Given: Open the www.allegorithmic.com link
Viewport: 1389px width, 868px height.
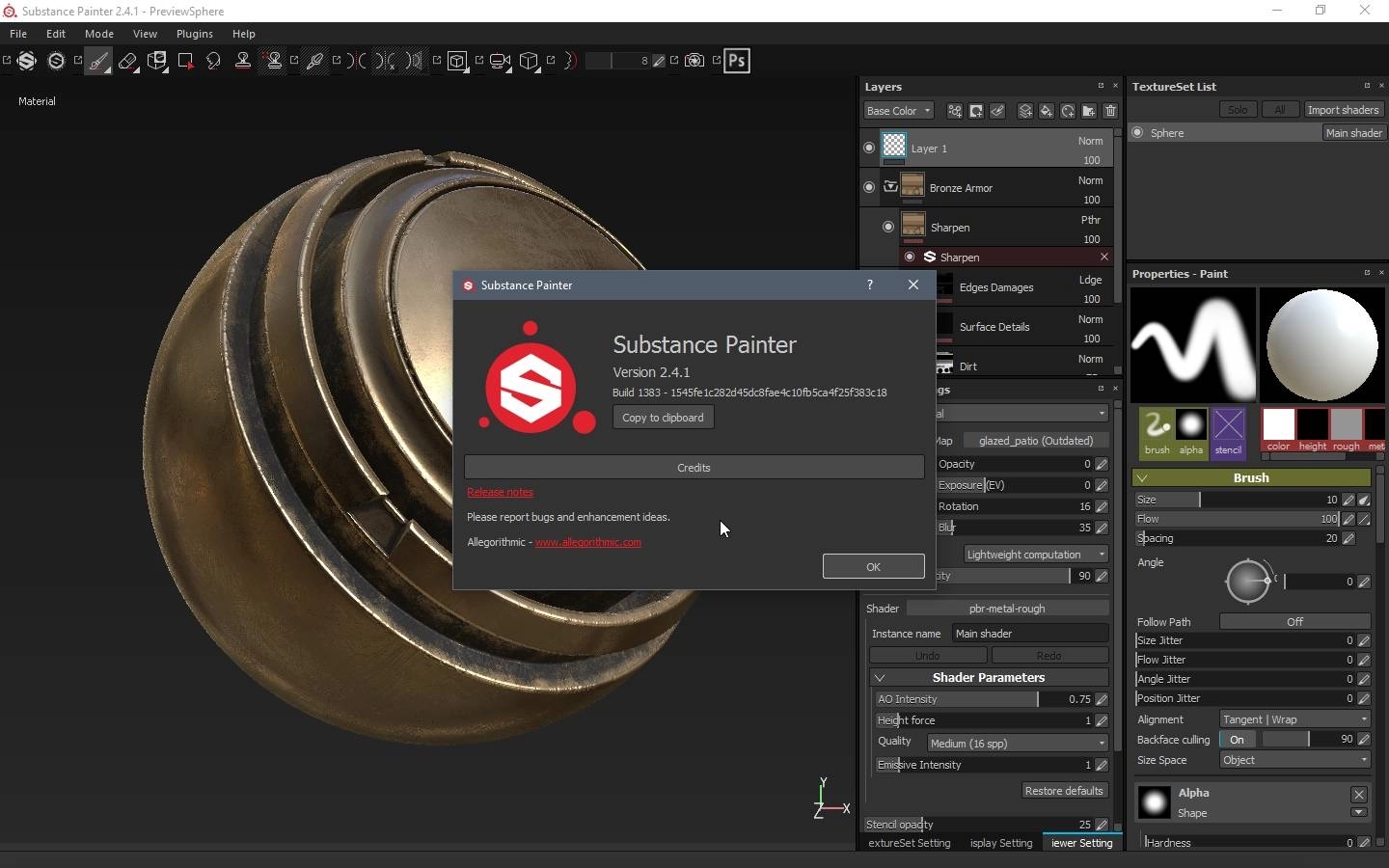Looking at the screenshot, I should [587, 542].
